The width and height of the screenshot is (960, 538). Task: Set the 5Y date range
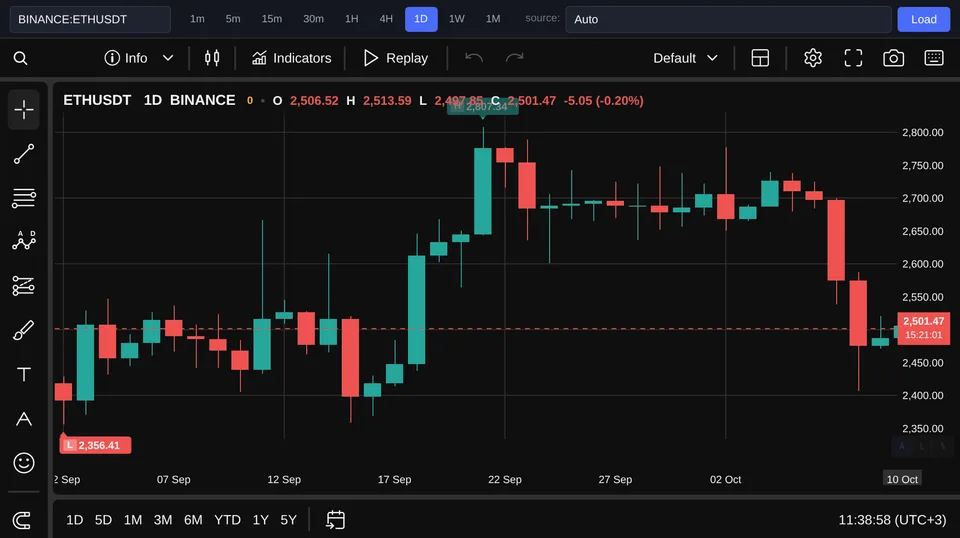(288, 520)
